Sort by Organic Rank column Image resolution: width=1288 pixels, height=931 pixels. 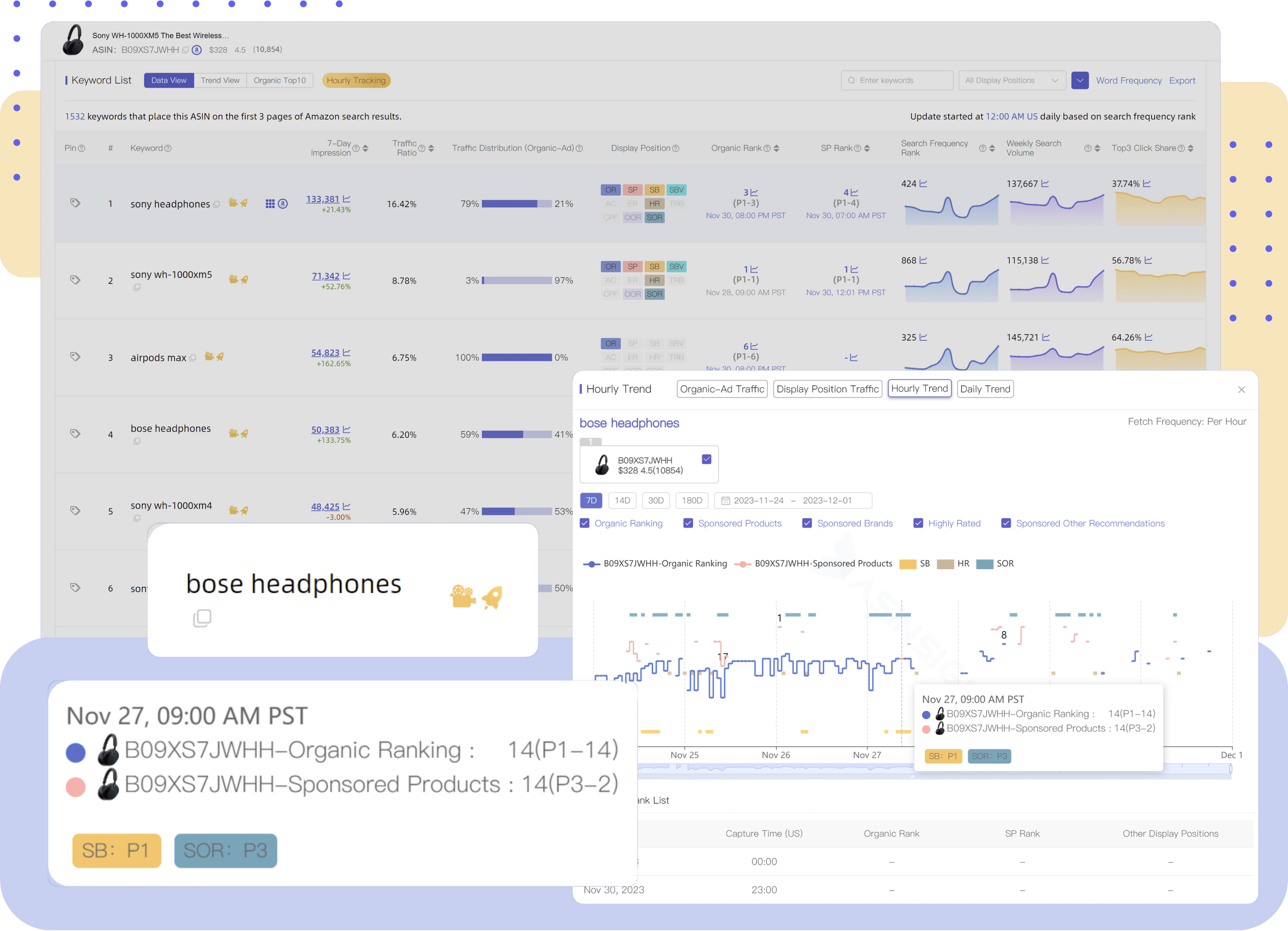(776, 148)
